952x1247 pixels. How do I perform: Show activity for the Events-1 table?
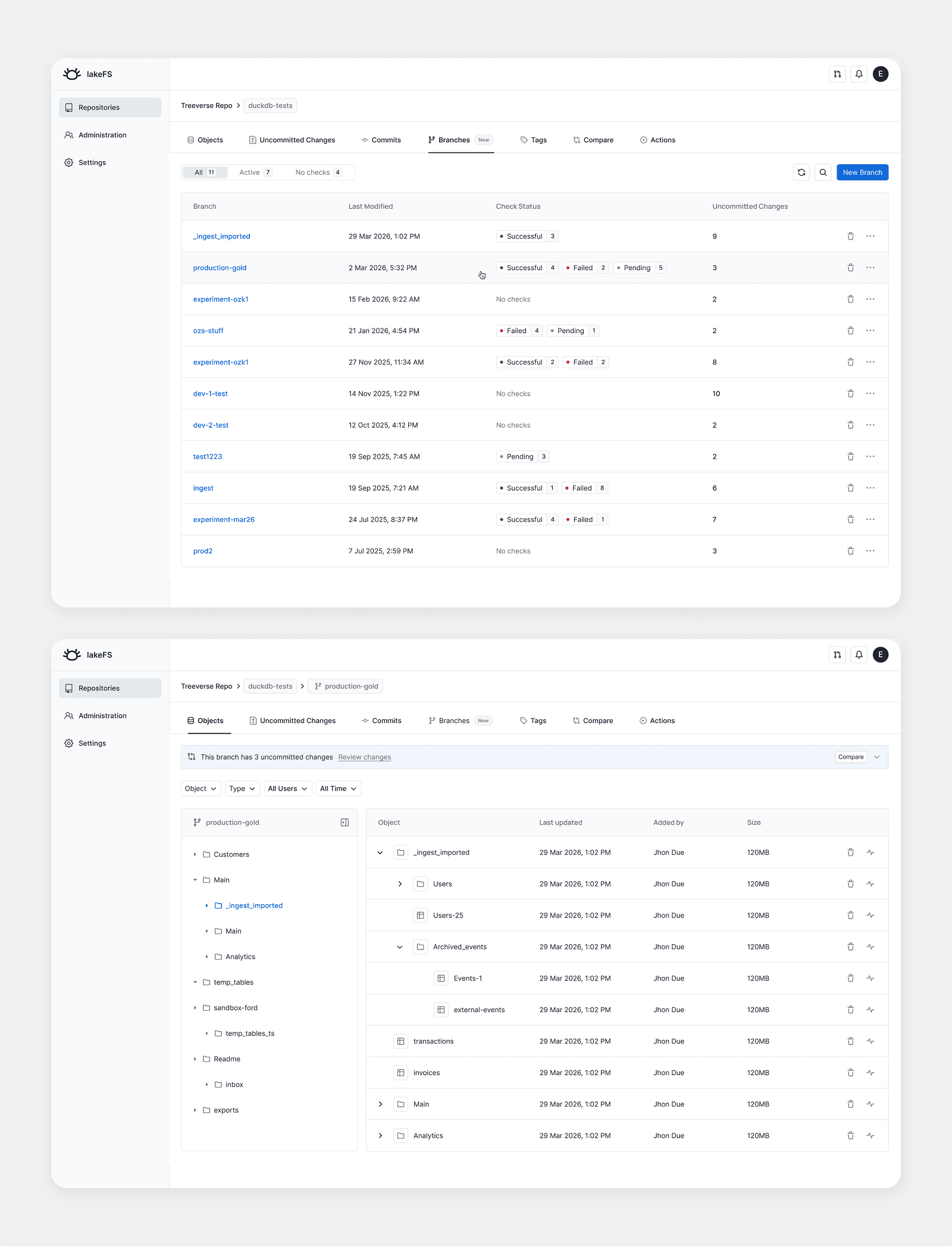click(870, 978)
